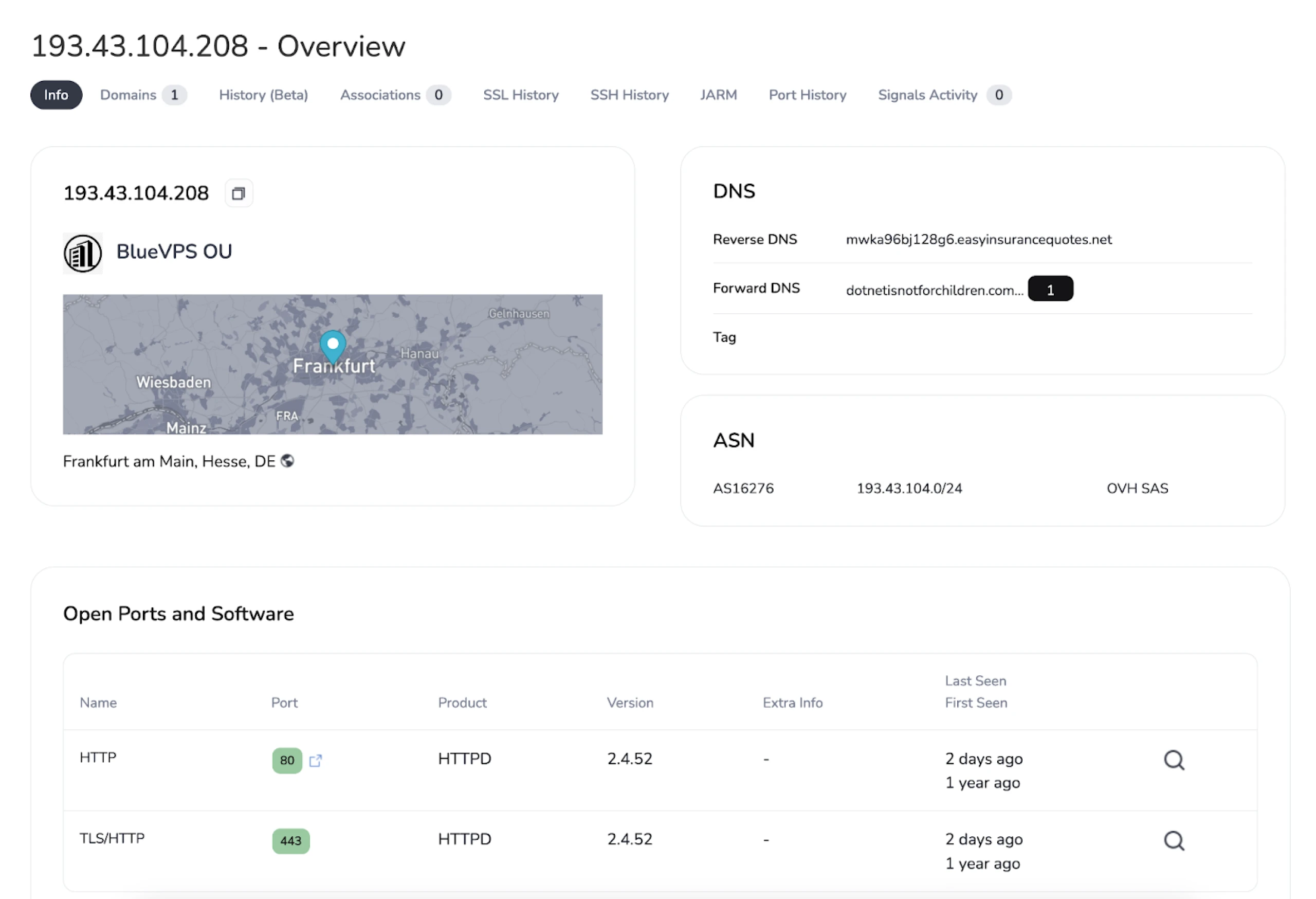
Task: View the Signals Activity tab
Action: pos(944,95)
